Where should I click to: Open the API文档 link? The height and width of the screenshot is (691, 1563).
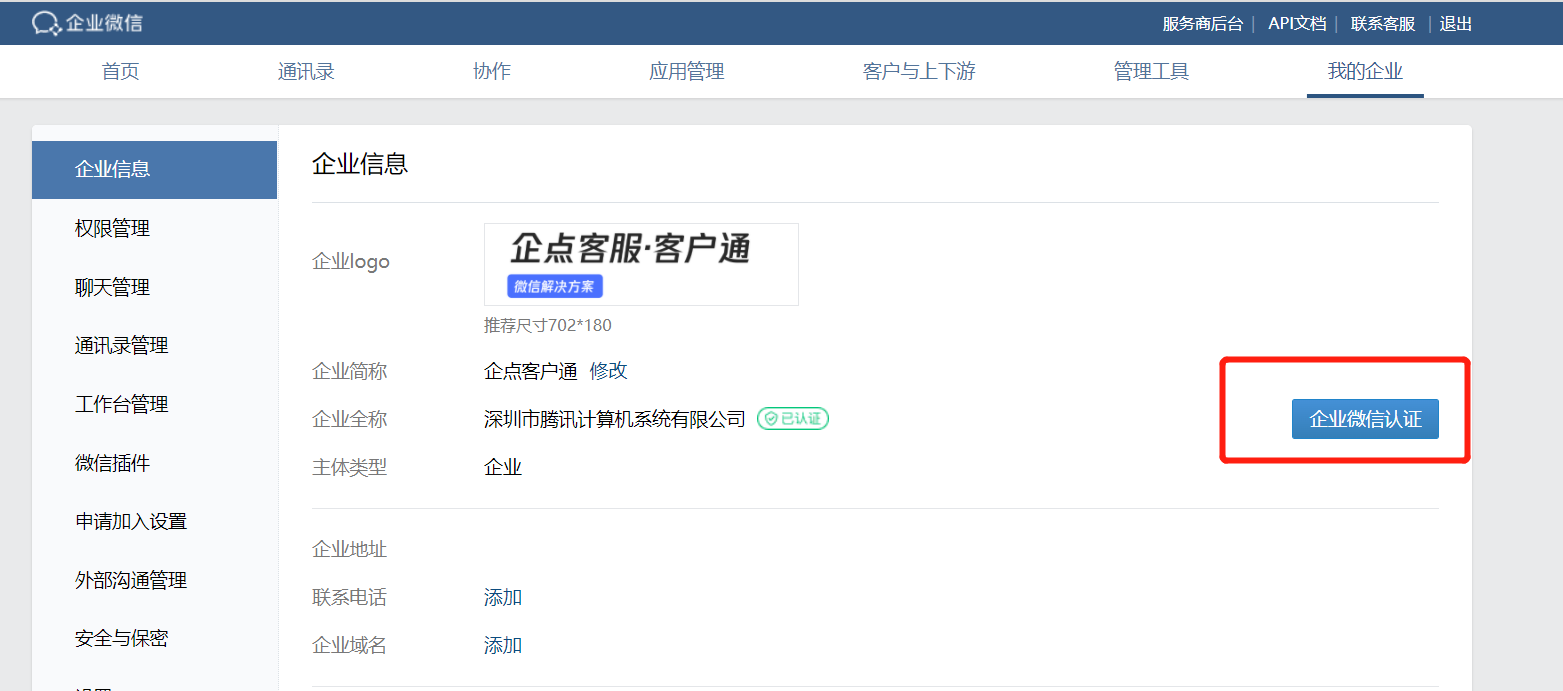pyautogui.click(x=1297, y=24)
